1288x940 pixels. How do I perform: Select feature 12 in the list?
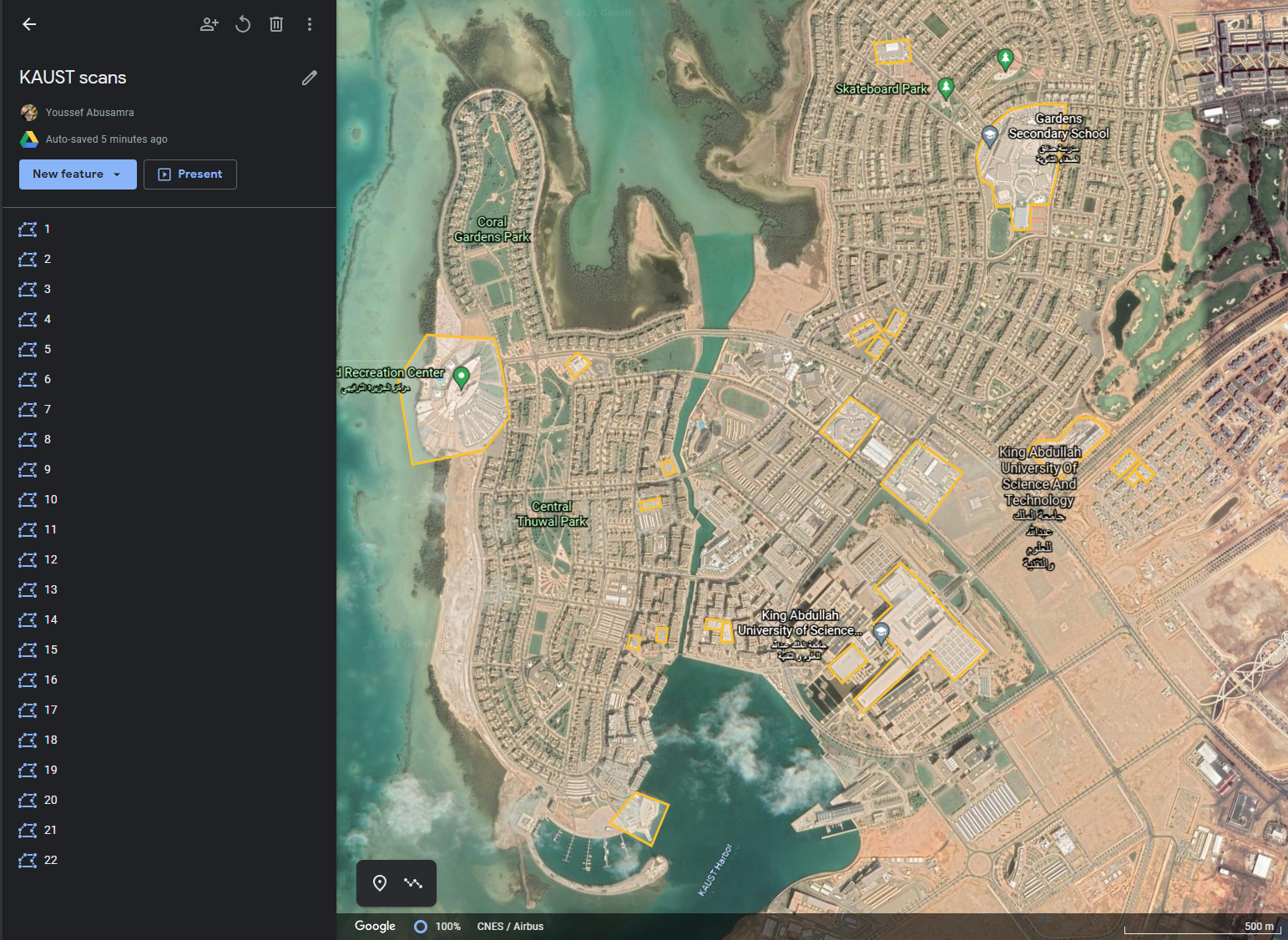pyautogui.click(x=169, y=560)
